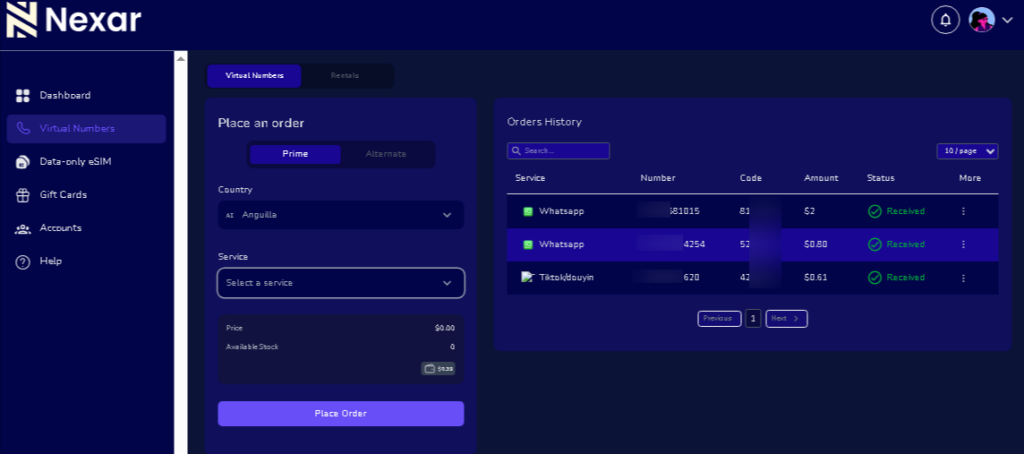Open Dashboard from the sidebar
The height and width of the screenshot is (454, 1024).
point(65,96)
